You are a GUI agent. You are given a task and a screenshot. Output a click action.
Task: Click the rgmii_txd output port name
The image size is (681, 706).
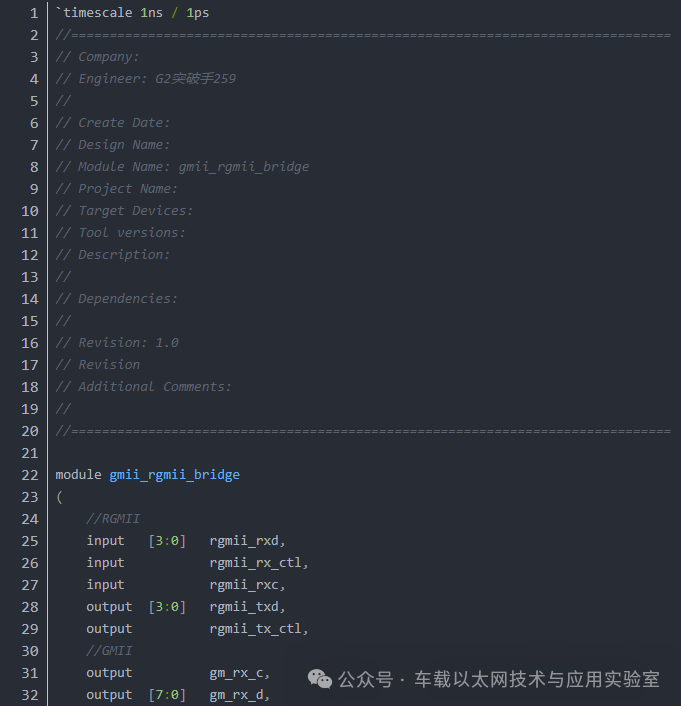click(247, 607)
